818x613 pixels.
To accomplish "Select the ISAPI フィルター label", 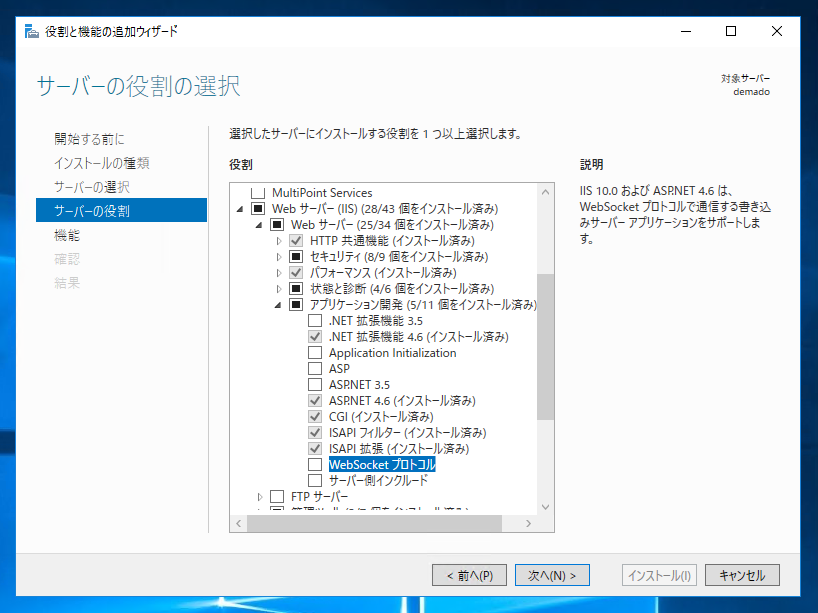I will [x=407, y=432].
